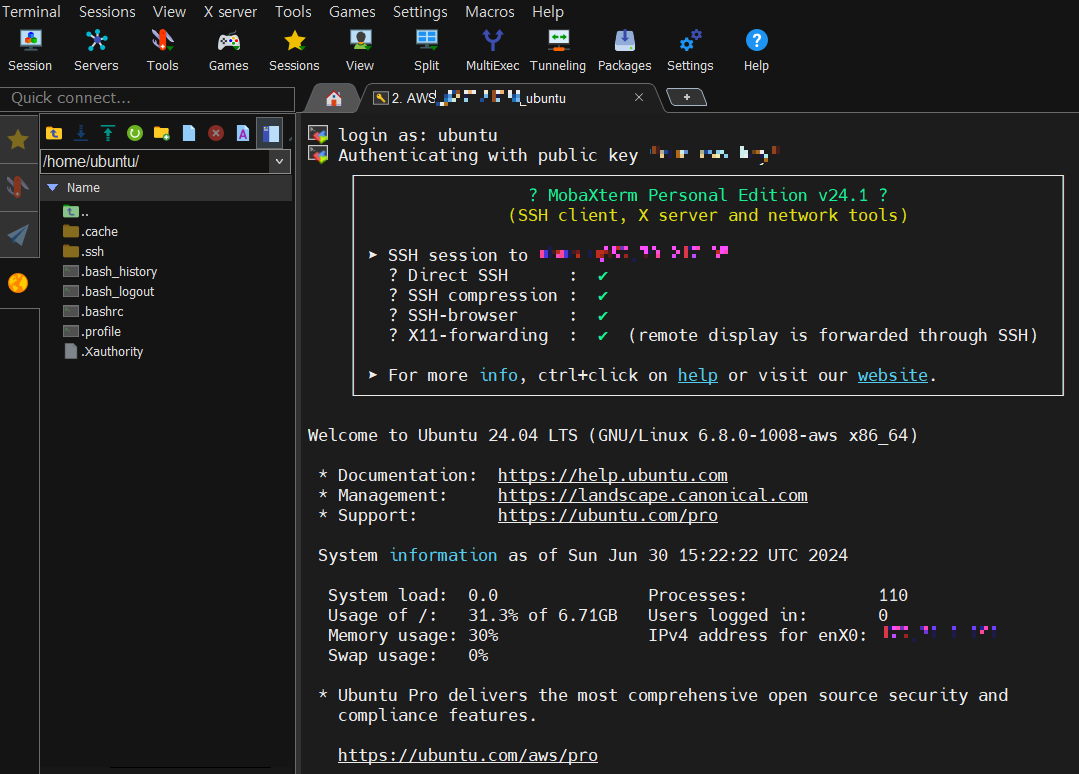The image size is (1079, 774).
Task: Select the .profile file
Action: (92, 332)
